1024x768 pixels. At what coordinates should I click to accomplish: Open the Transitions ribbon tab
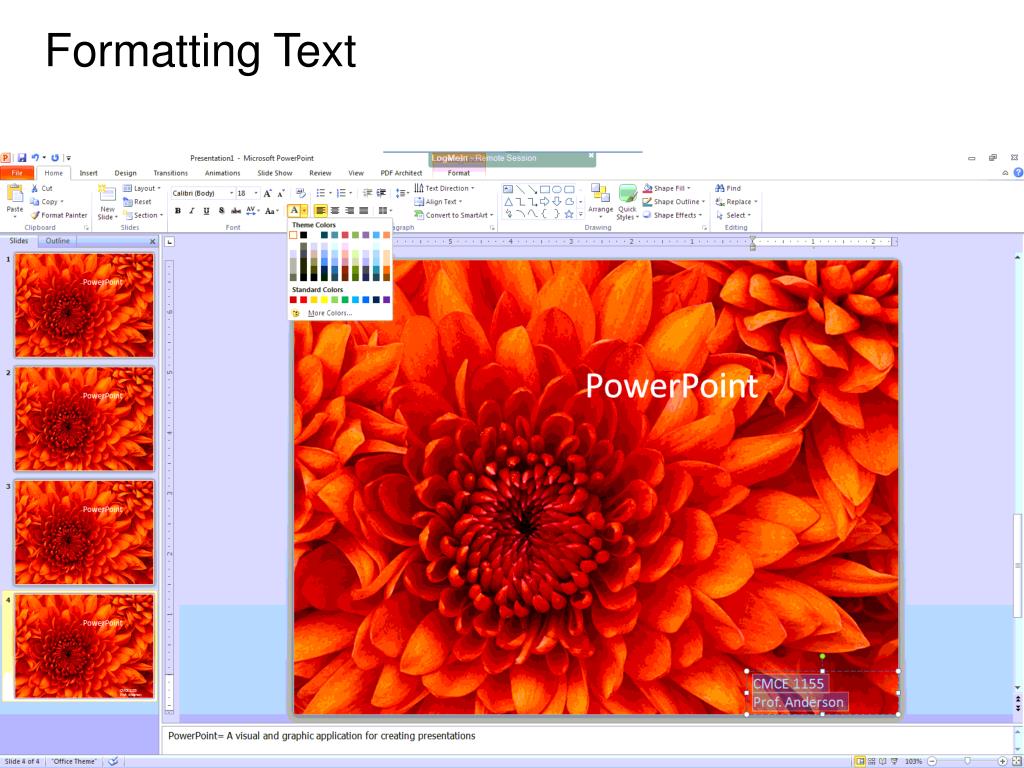tap(170, 173)
